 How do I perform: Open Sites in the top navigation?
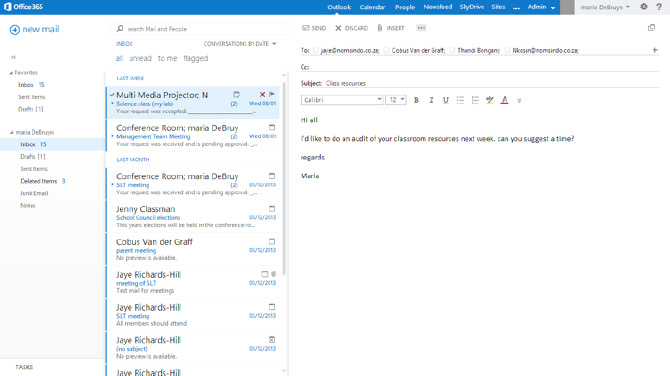(498, 7)
